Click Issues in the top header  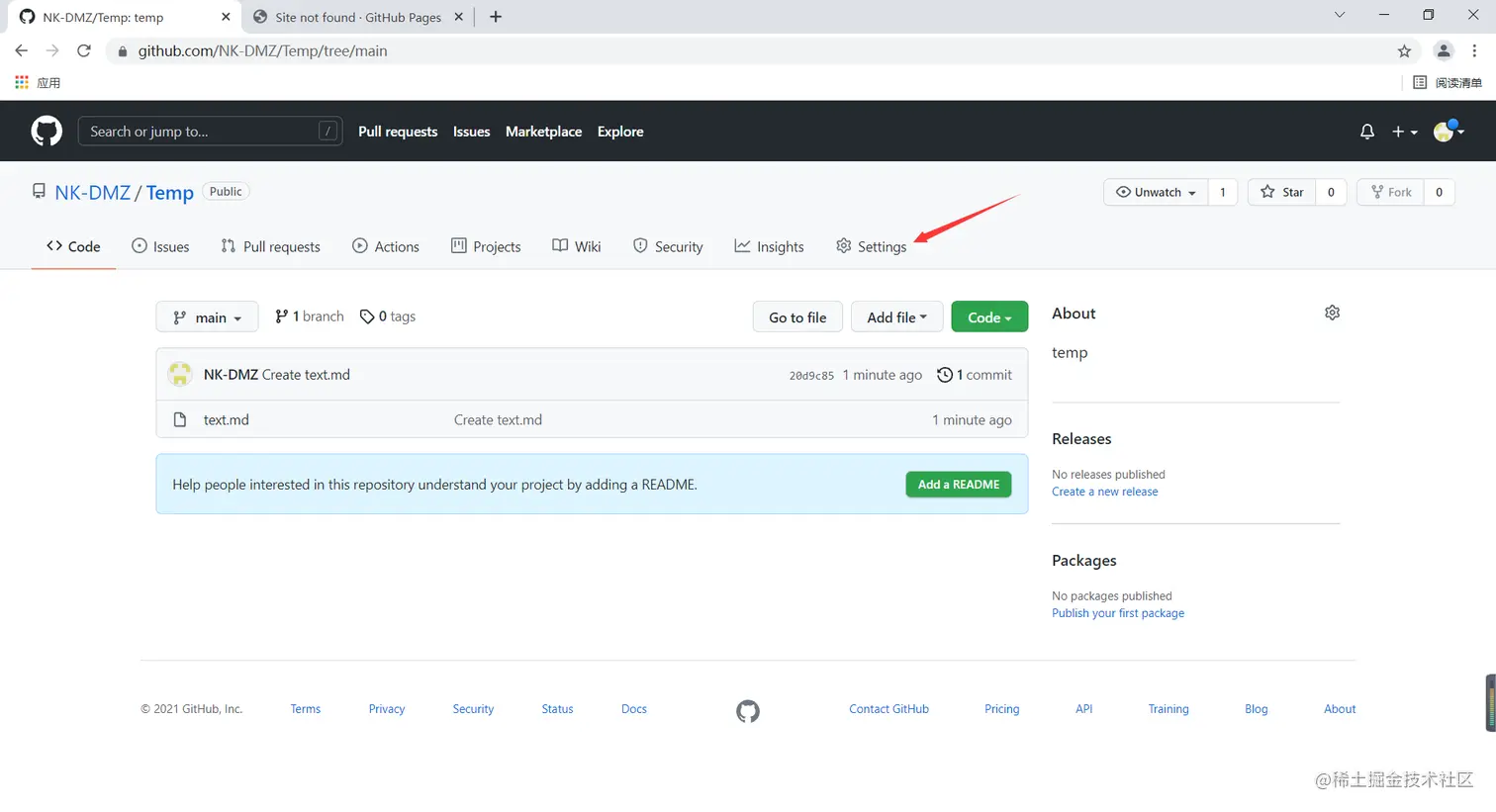[x=472, y=132]
